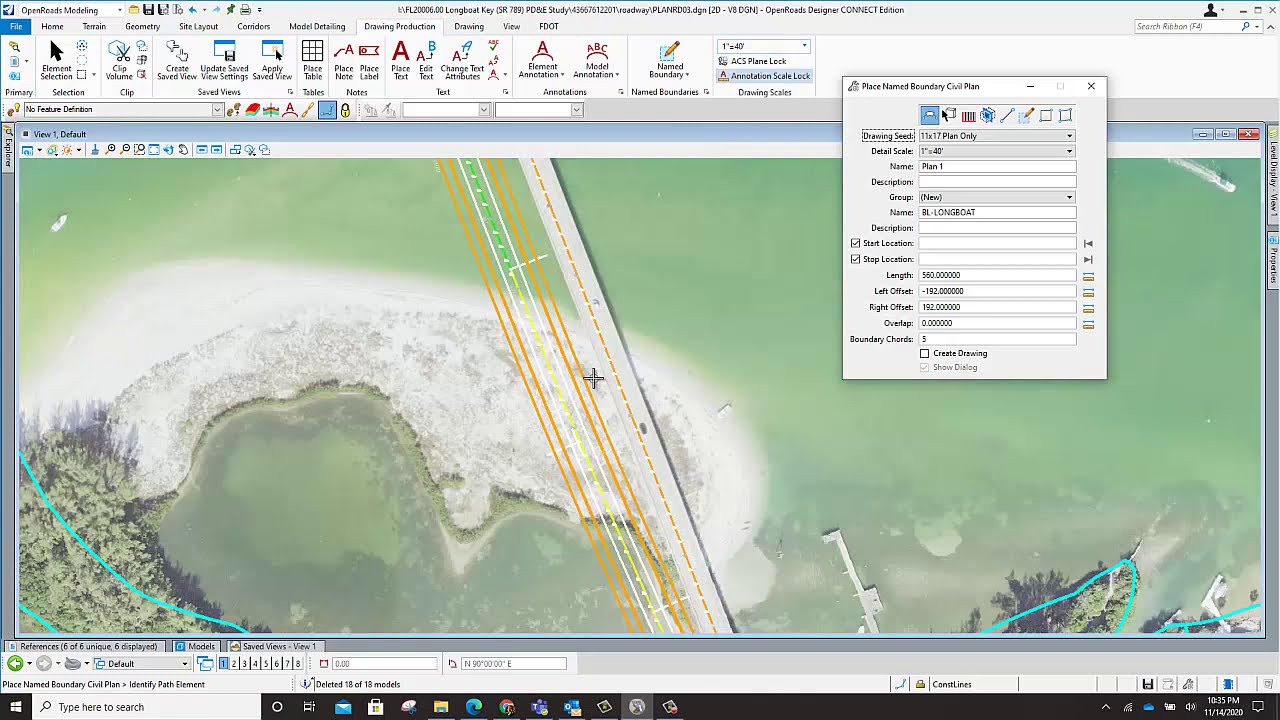Click the Windows taskbar search box
The width and height of the screenshot is (1280, 720).
pyautogui.click(x=148, y=707)
